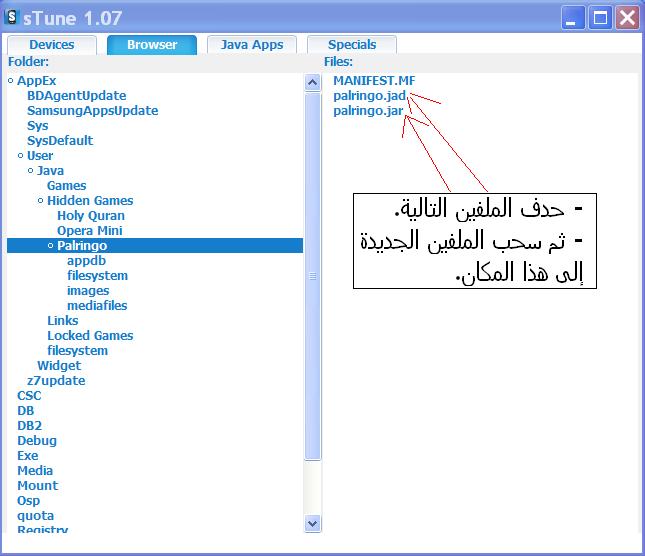This screenshot has width=645, height=556.
Task: Select the Links folder
Action: click(63, 321)
